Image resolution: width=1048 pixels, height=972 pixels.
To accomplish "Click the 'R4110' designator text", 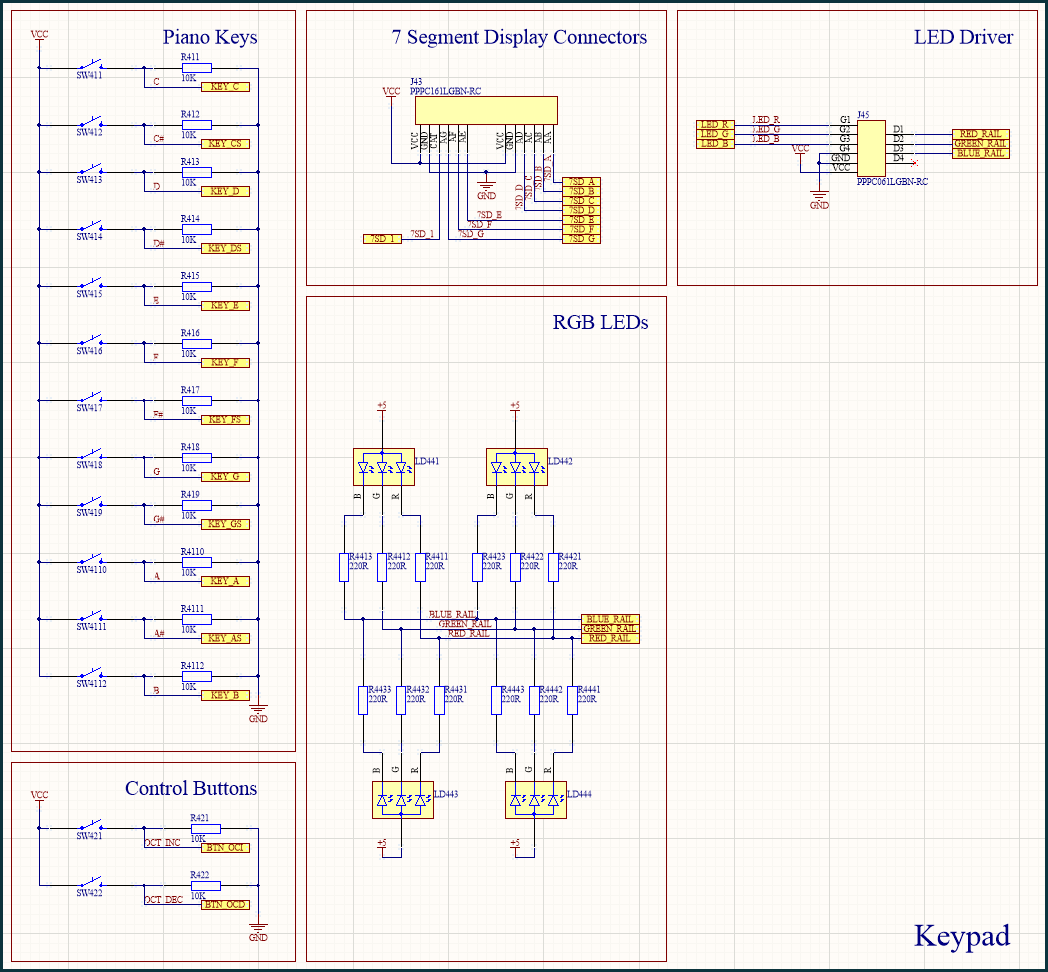I will pyautogui.click(x=192, y=552).
